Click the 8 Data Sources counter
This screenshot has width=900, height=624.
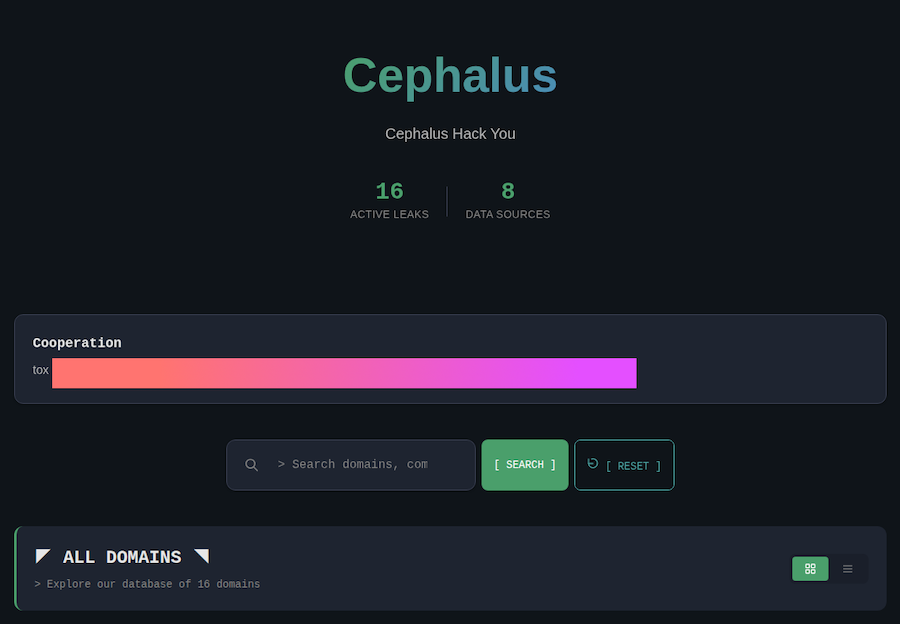pyautogui.click(x=508, y=191)
